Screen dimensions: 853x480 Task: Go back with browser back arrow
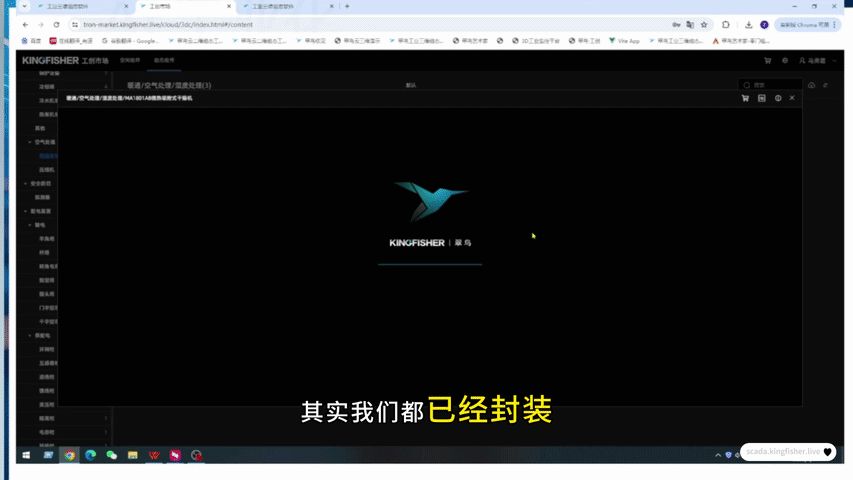[25, 24]
